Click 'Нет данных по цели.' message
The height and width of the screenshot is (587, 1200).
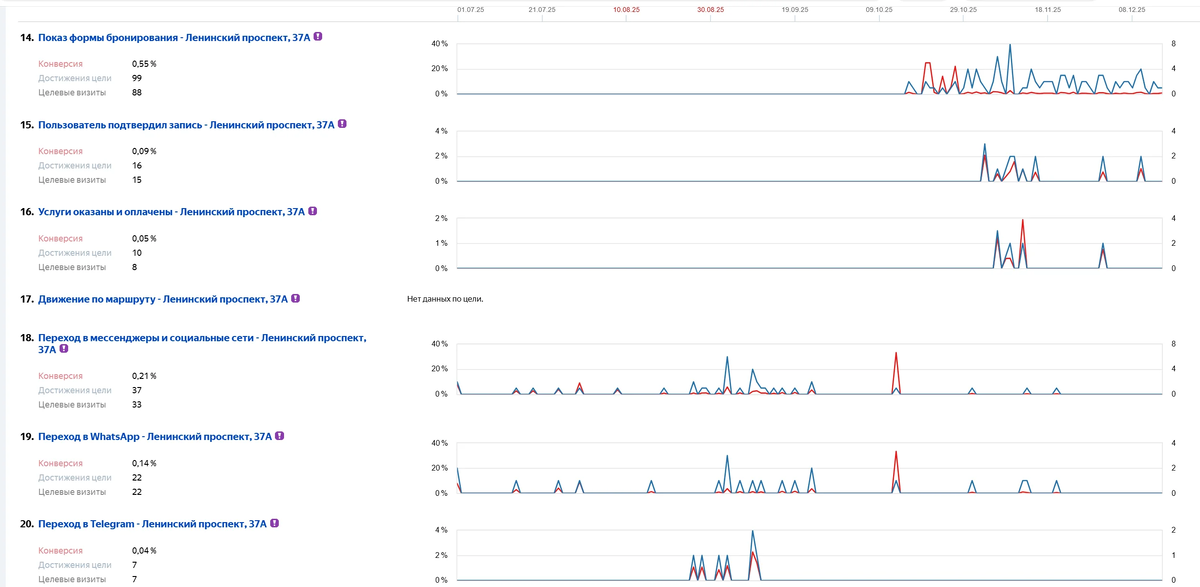click(x=445, y=298)
